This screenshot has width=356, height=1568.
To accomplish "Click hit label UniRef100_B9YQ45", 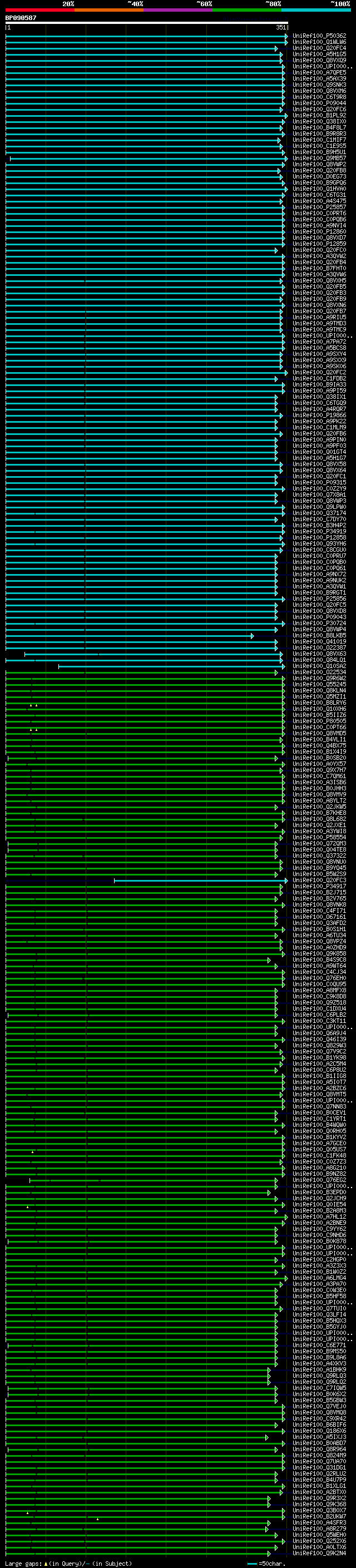I will (x=319, y=868).
